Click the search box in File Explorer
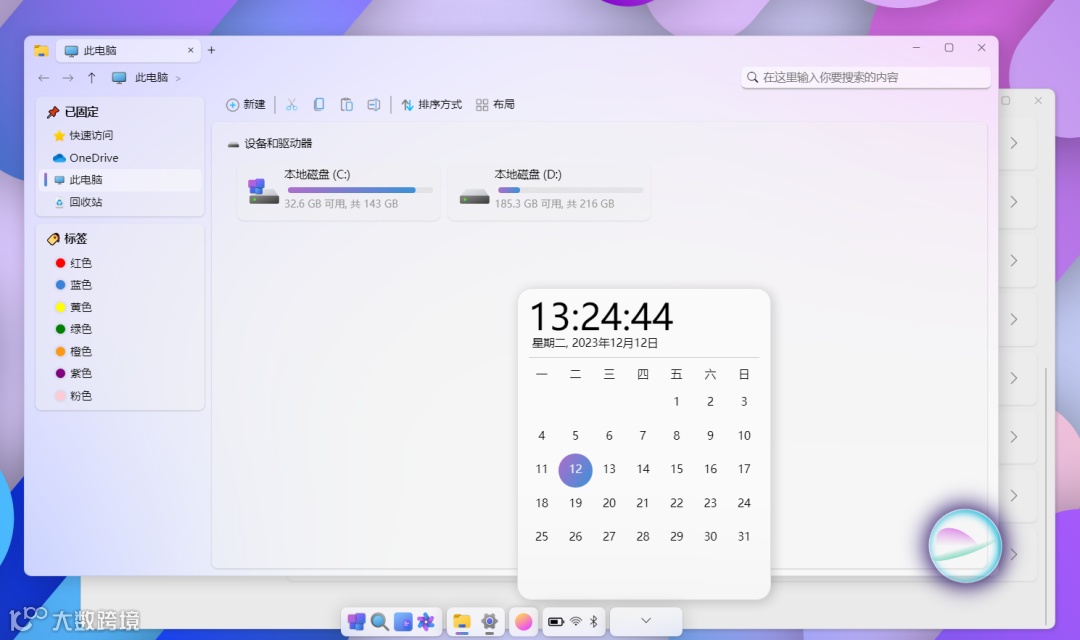 coord(866,77)
